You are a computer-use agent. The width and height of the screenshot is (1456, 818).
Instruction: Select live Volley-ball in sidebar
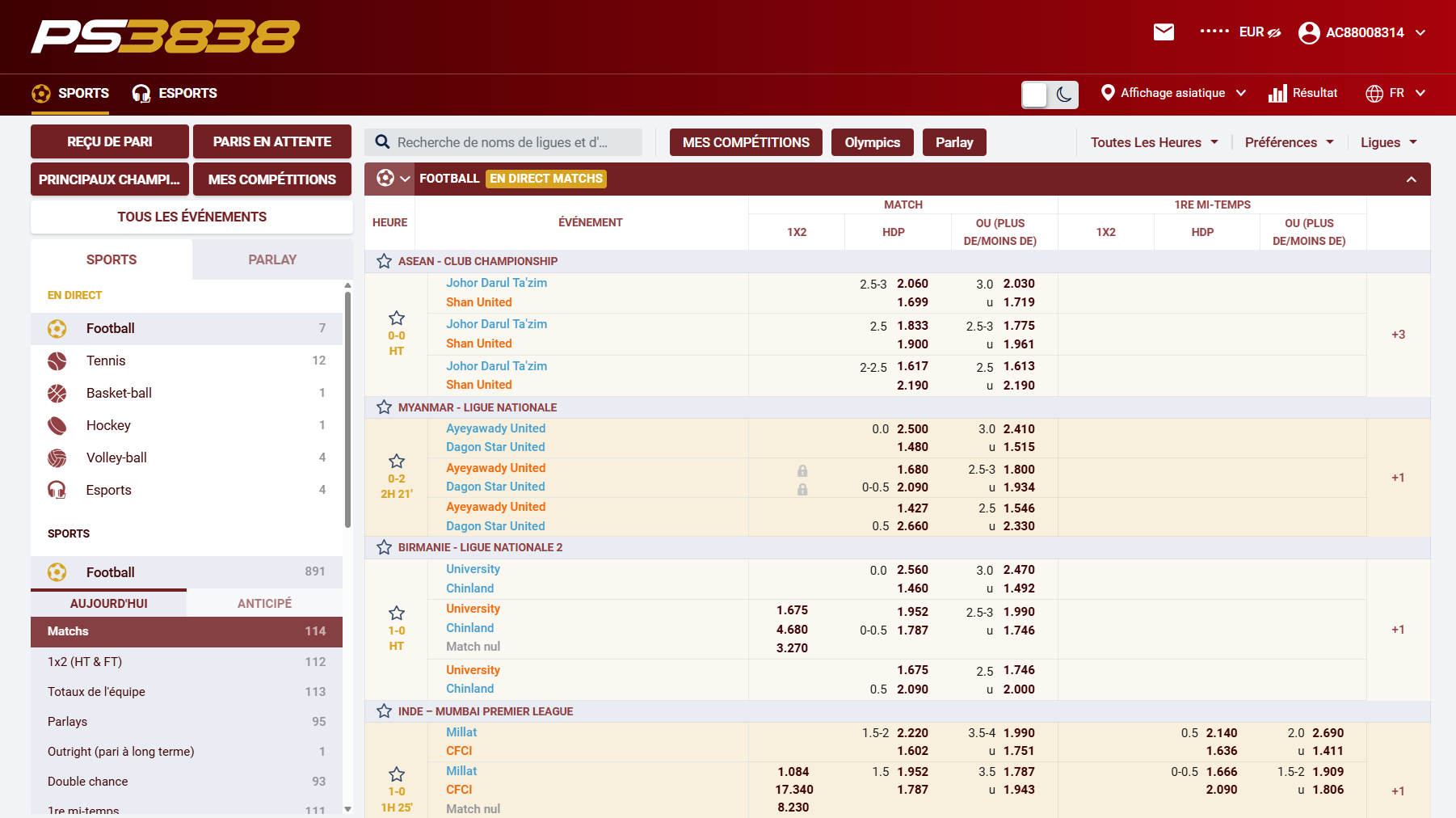[187, 457]
